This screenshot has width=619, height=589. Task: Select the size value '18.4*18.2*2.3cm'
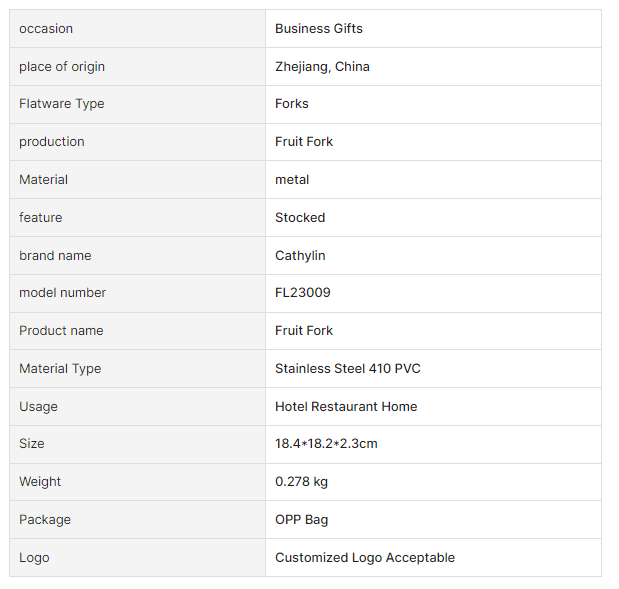pos(326,444)
